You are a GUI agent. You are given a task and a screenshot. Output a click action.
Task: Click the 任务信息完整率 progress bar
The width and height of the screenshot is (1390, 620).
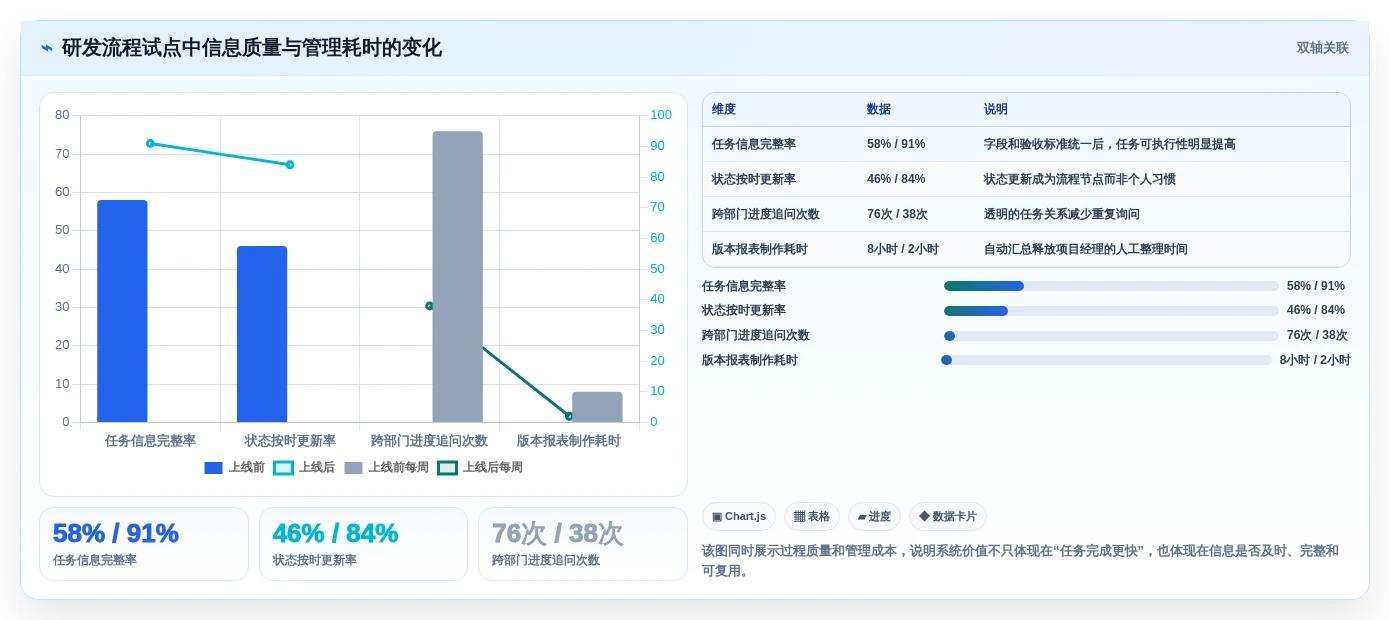pos(1111,286)
